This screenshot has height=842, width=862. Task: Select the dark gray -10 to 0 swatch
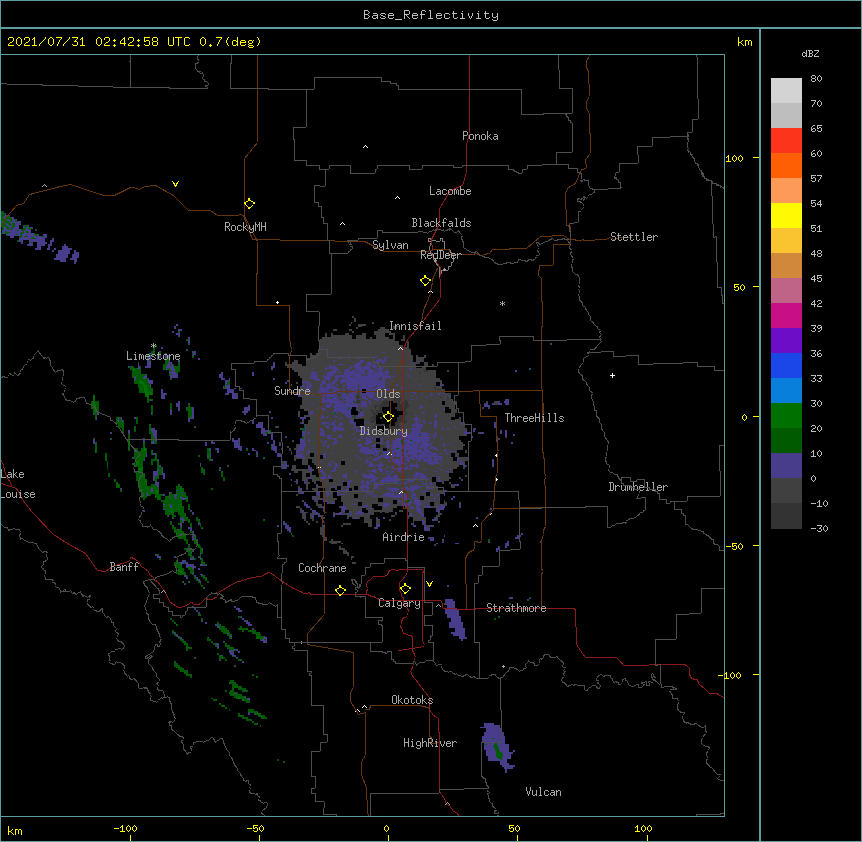tap(786, 491)
